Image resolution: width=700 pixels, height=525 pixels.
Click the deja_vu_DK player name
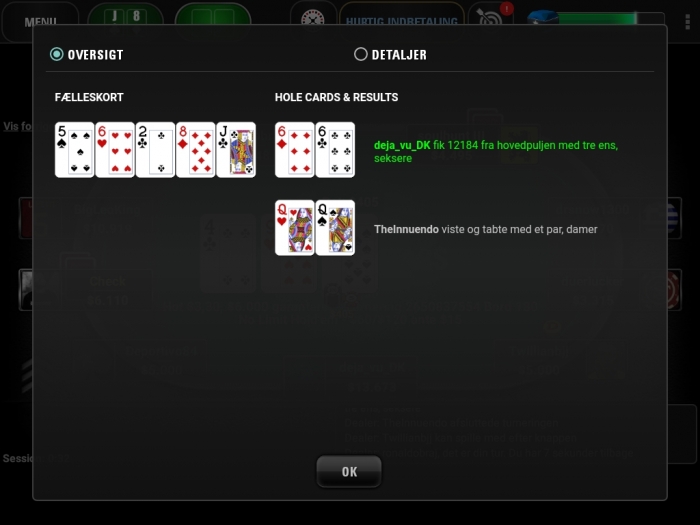coord(402,145)
